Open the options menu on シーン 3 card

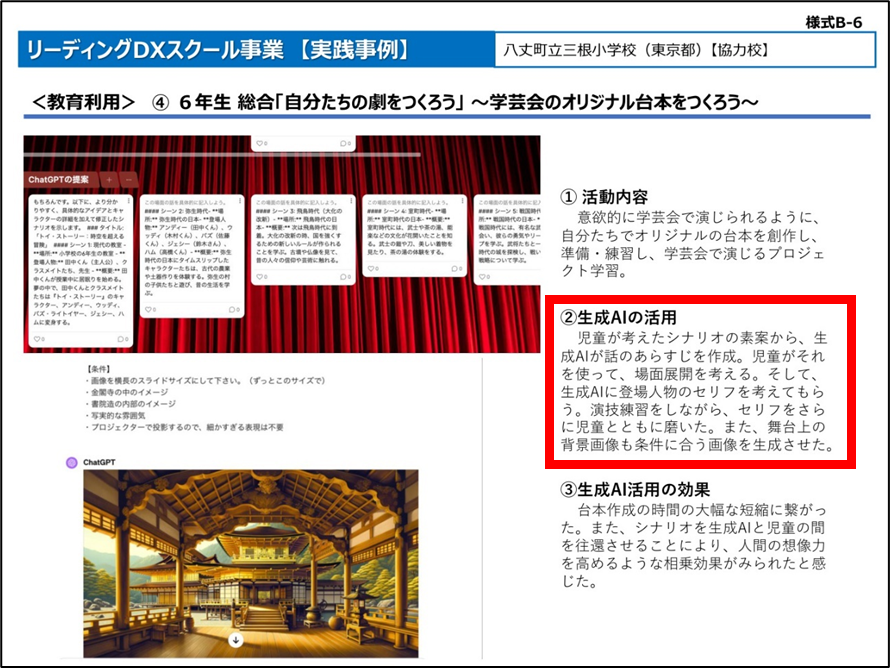pos(351,201)
